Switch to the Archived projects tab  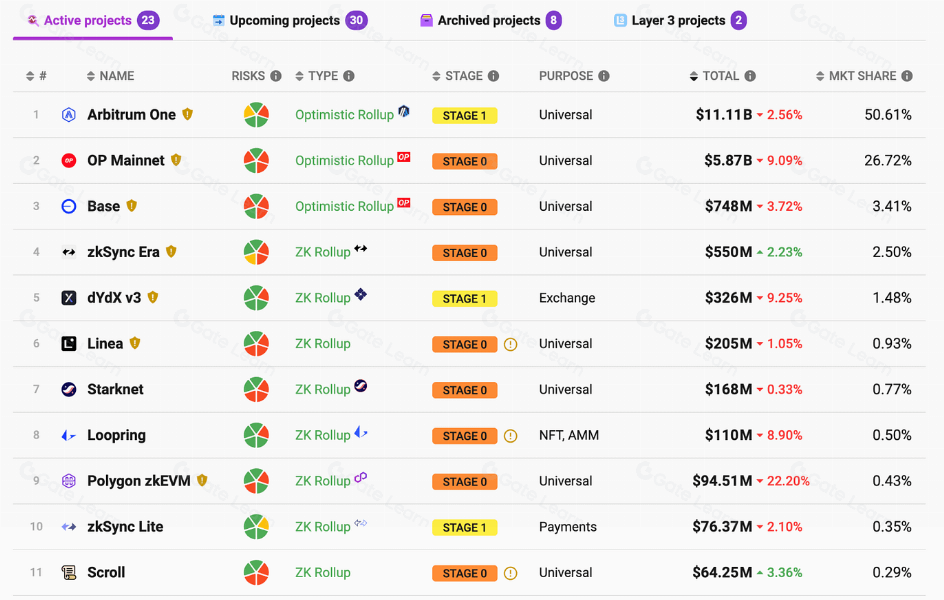[x=490, y=19]
